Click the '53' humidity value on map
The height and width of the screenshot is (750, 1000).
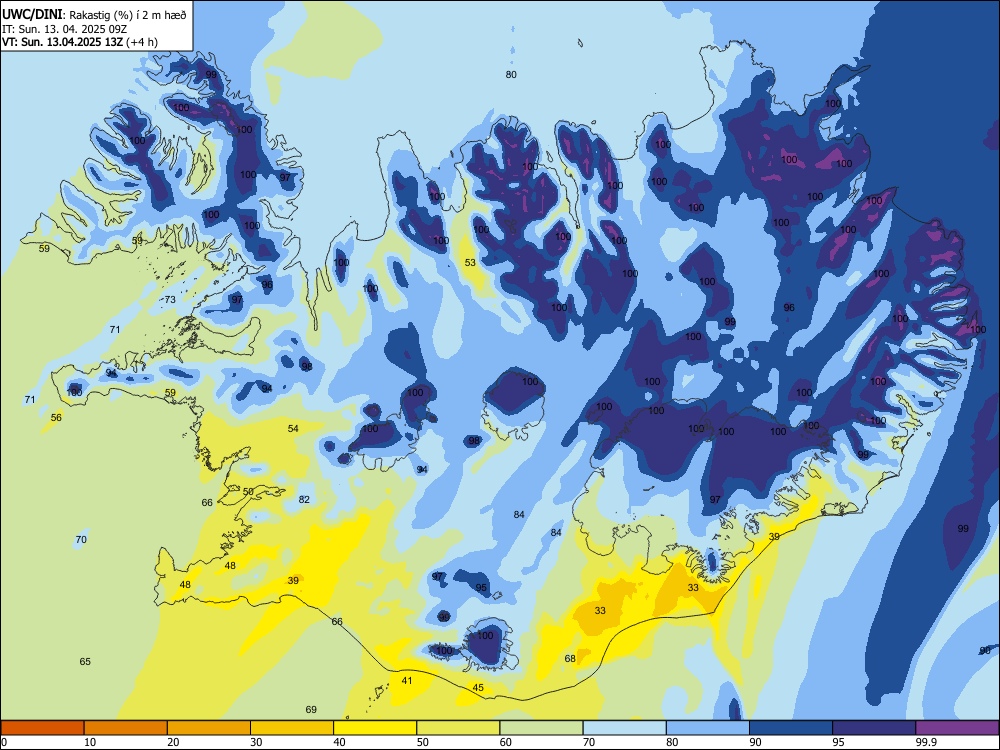pyautogui.click(x=470, y=263)
